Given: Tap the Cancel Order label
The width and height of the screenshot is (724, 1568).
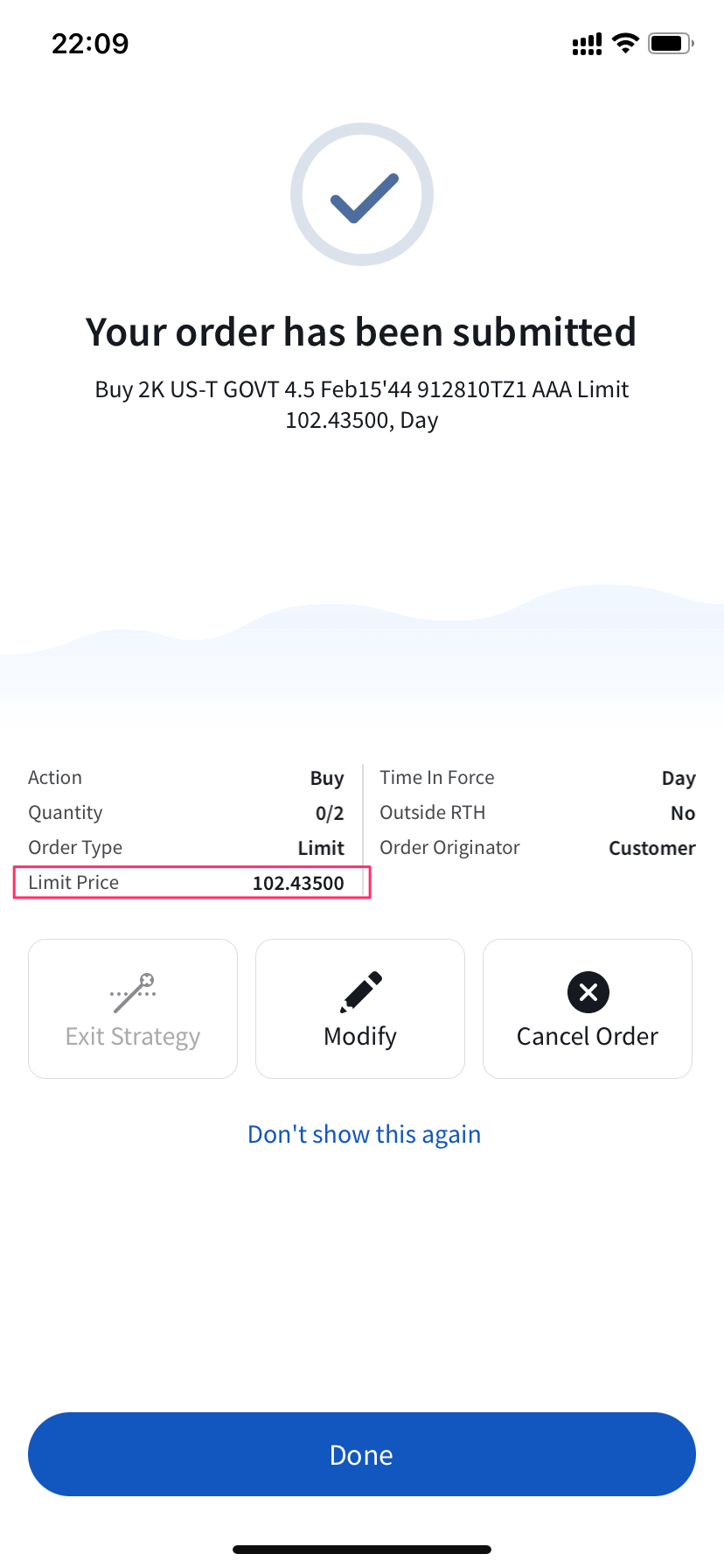Looking at the screenshot, I should point(588,1037).
